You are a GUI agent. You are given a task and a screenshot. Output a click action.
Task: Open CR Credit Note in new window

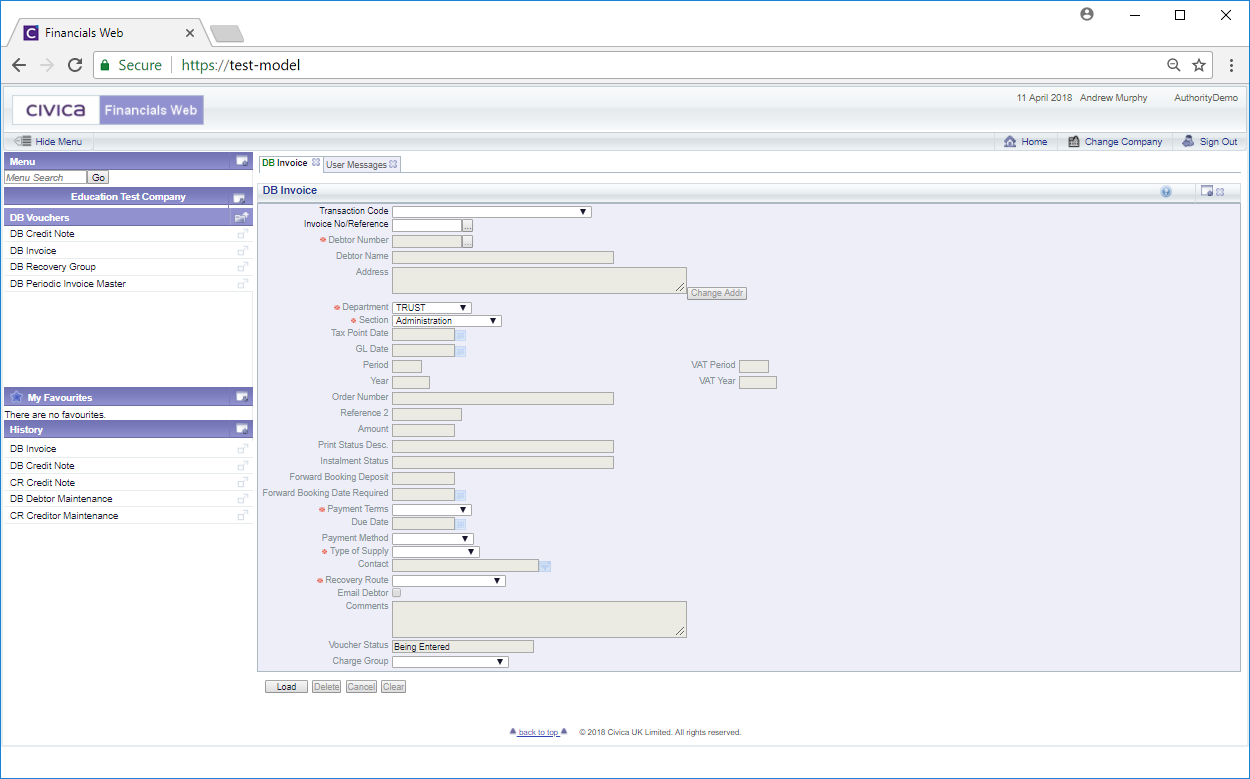242,483
